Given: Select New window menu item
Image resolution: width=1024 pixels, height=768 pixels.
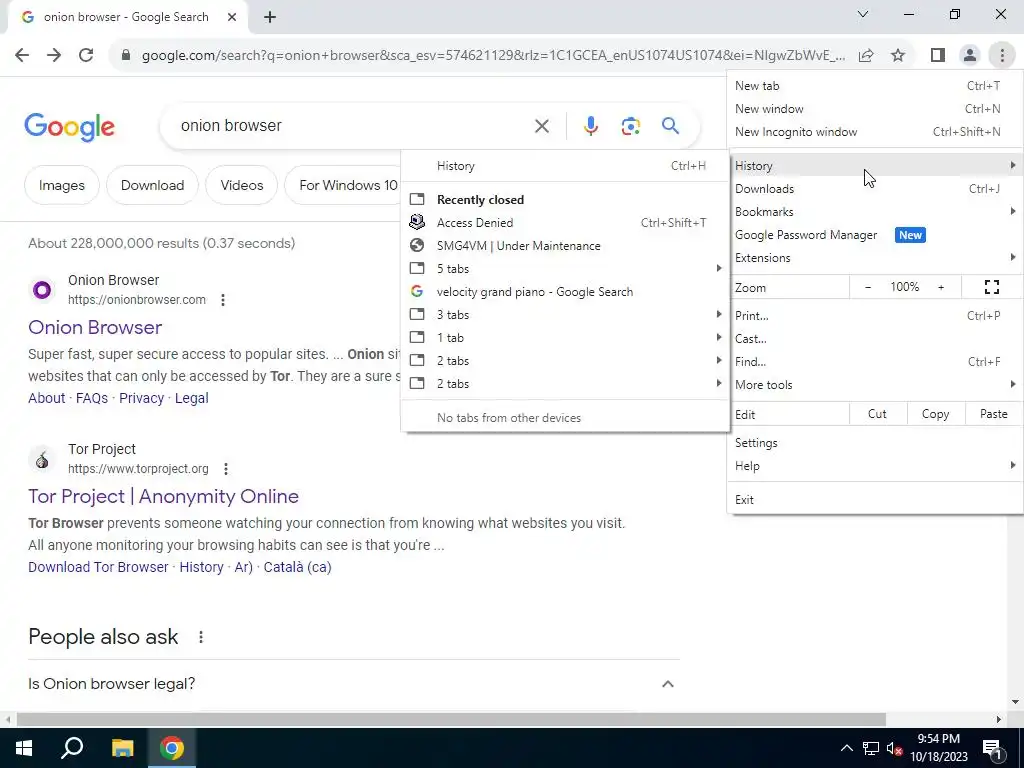Looking at the screenshot, I should click(x=875, y=109).
